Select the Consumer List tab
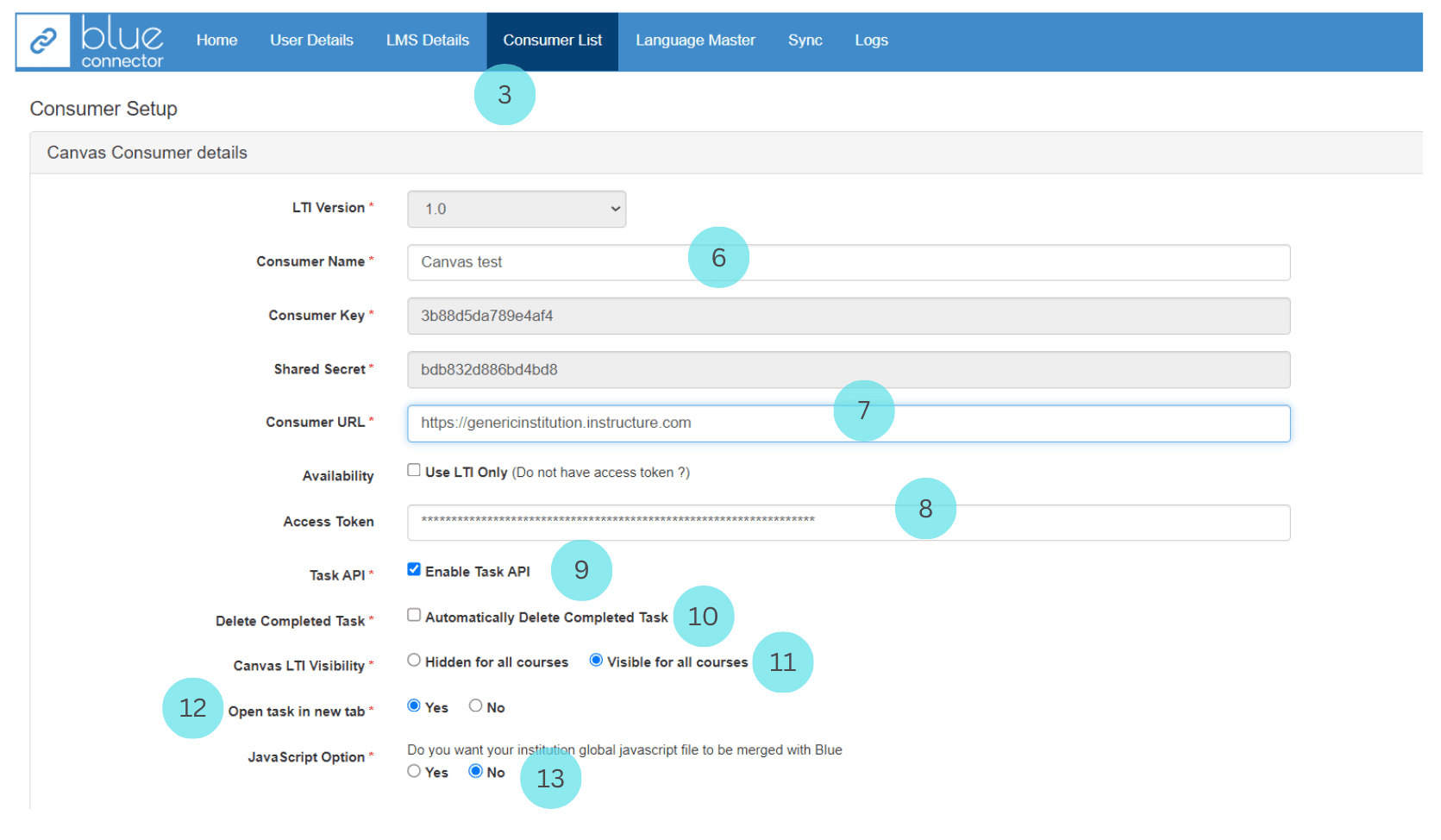1441x840 pixels. pos(553,41)
